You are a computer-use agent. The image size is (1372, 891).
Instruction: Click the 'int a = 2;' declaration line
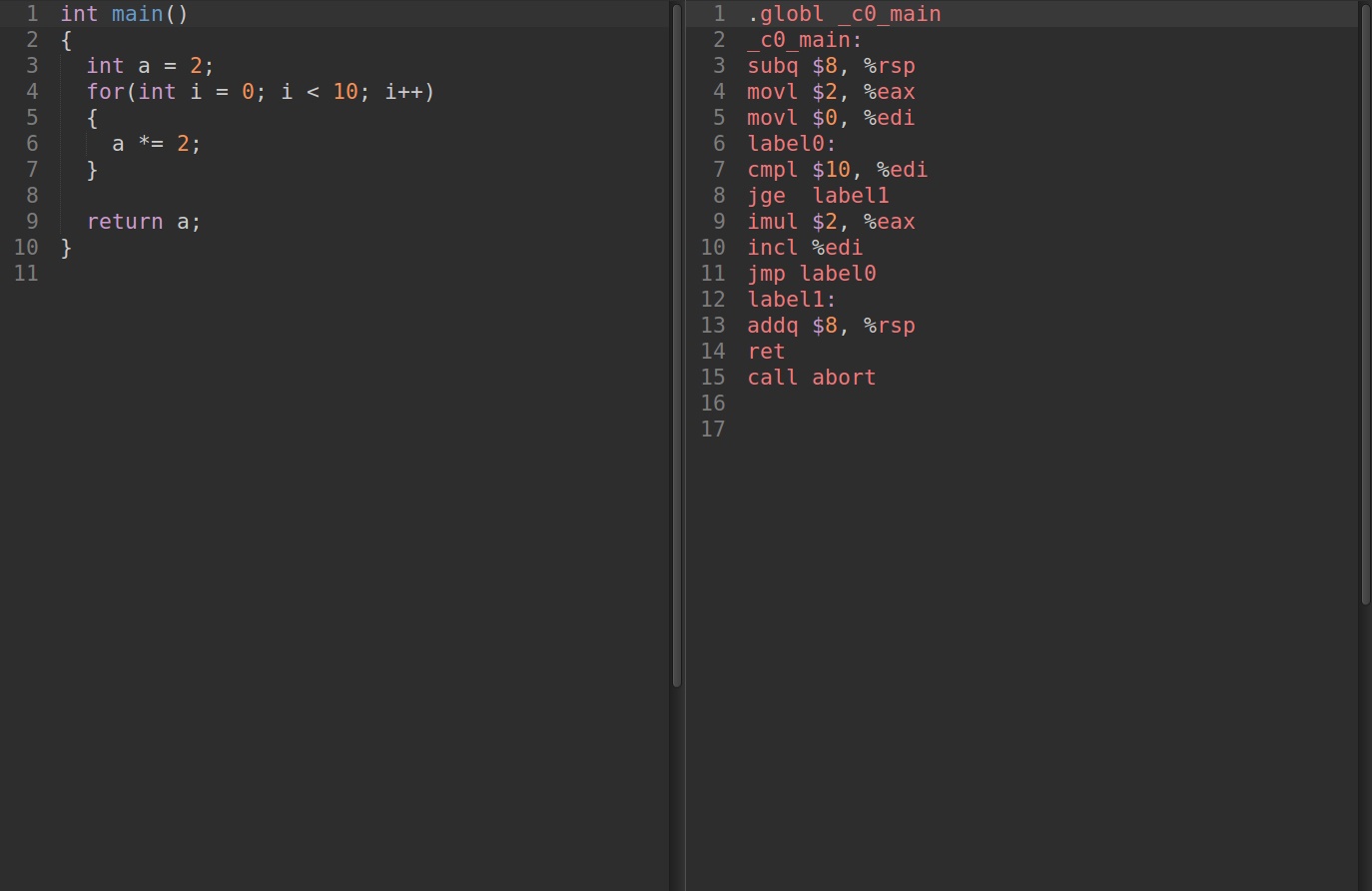(150, 66)
